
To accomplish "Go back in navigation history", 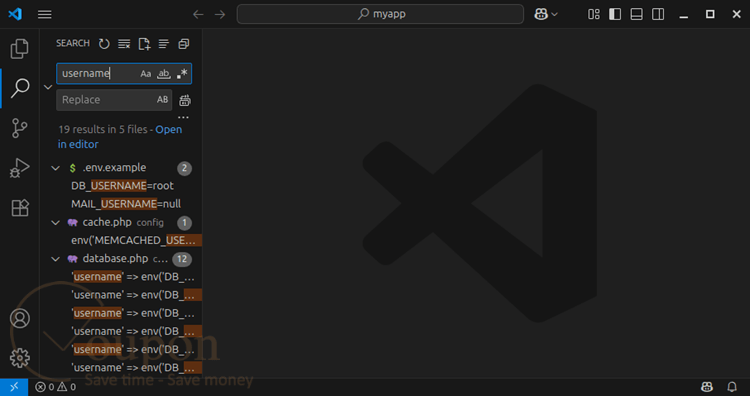I will (198, 14).
